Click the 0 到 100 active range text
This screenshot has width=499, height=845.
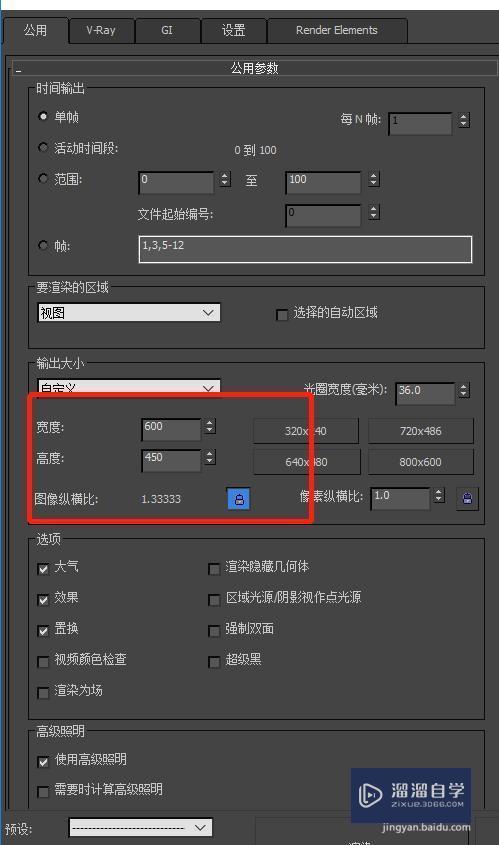[x=255, y=150]
